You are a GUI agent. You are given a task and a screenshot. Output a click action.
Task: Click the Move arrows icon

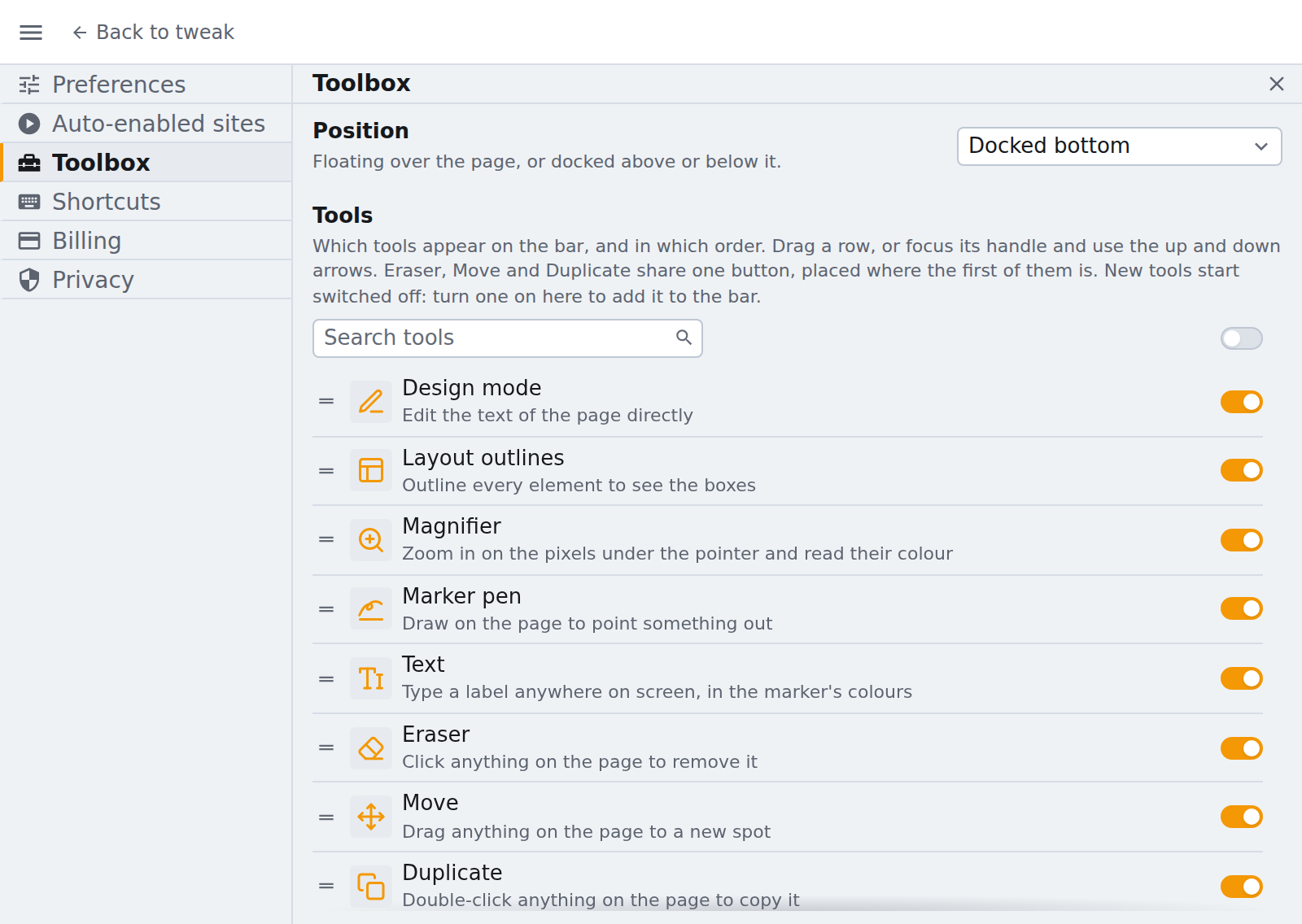(x=371, y=817)
